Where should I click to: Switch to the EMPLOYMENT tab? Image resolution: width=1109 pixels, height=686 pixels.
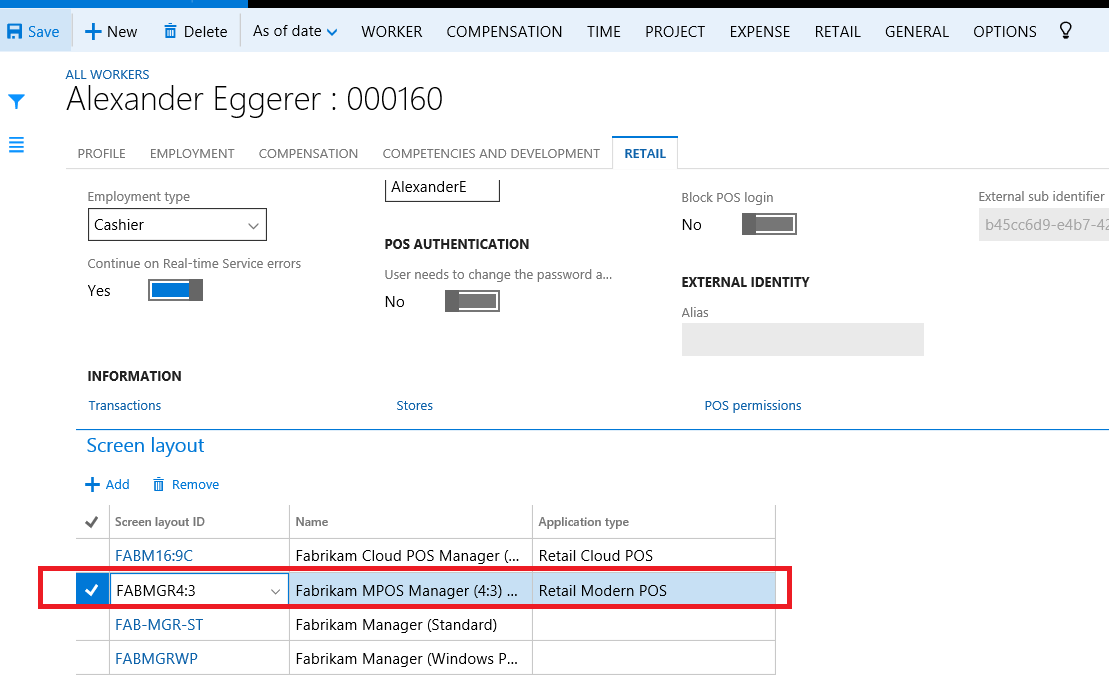[192, 153]
